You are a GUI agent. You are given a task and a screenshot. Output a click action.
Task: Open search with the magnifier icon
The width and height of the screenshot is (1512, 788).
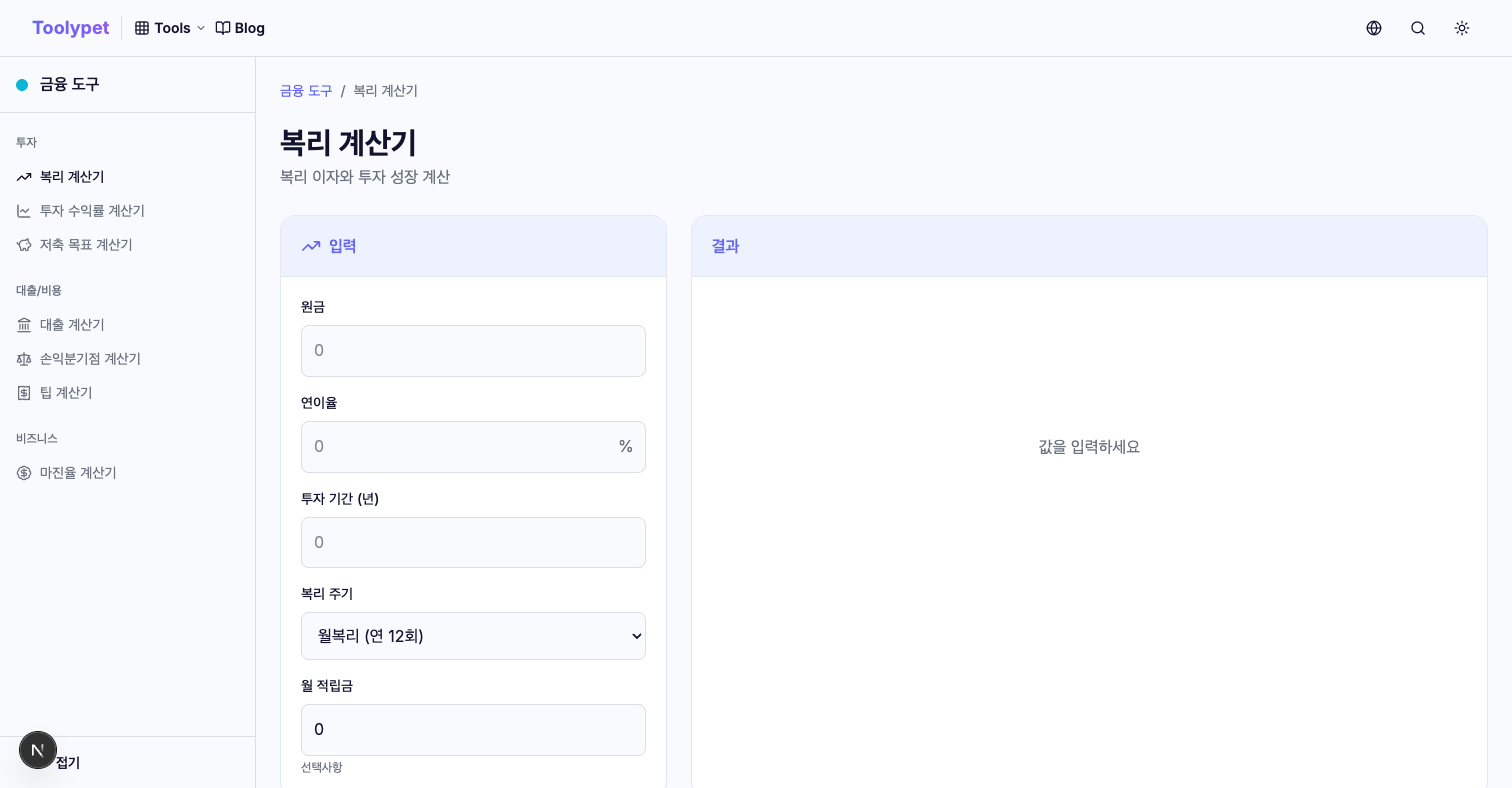coord(1418,28)
